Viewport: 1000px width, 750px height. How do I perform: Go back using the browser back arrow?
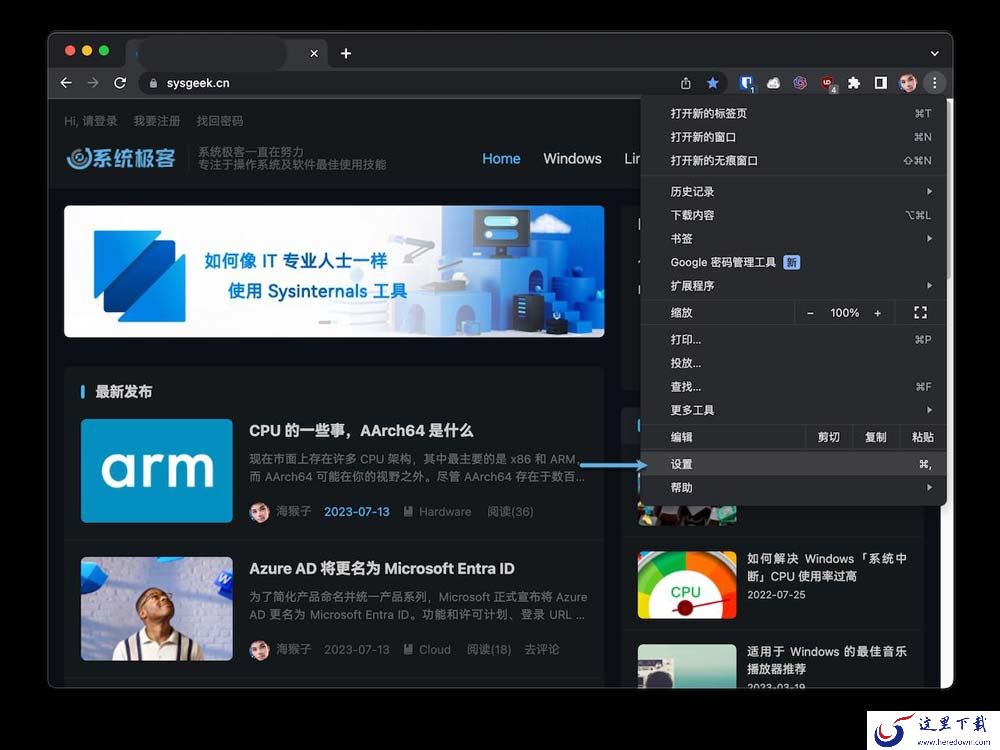click(66, 83)
